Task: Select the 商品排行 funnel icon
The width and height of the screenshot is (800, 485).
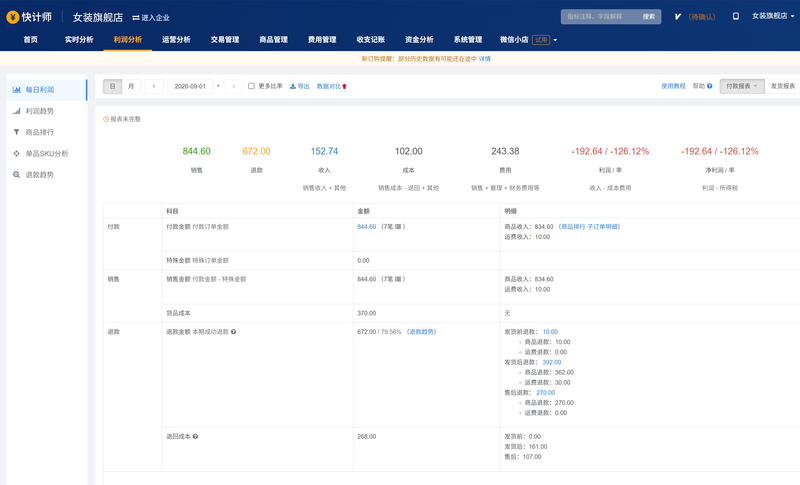Action: [16, 132]
